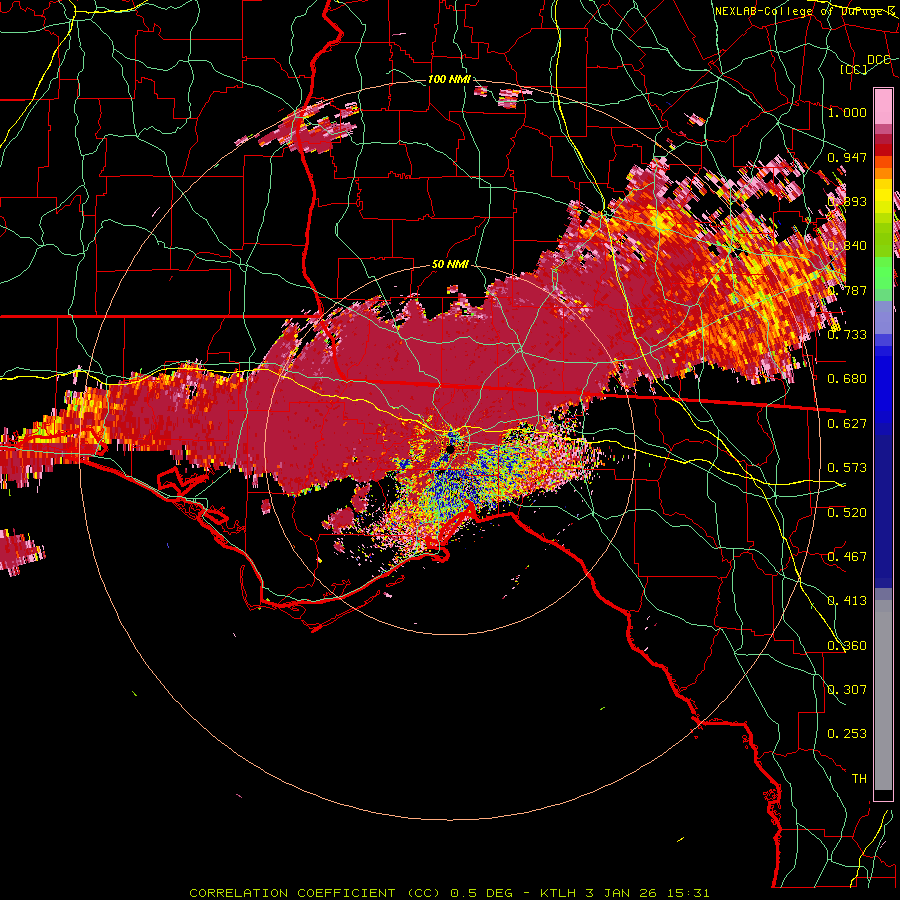Viewport: 900px width, 900px height.
Task: Select the 0.573 legend value
Action: (847, 468)
